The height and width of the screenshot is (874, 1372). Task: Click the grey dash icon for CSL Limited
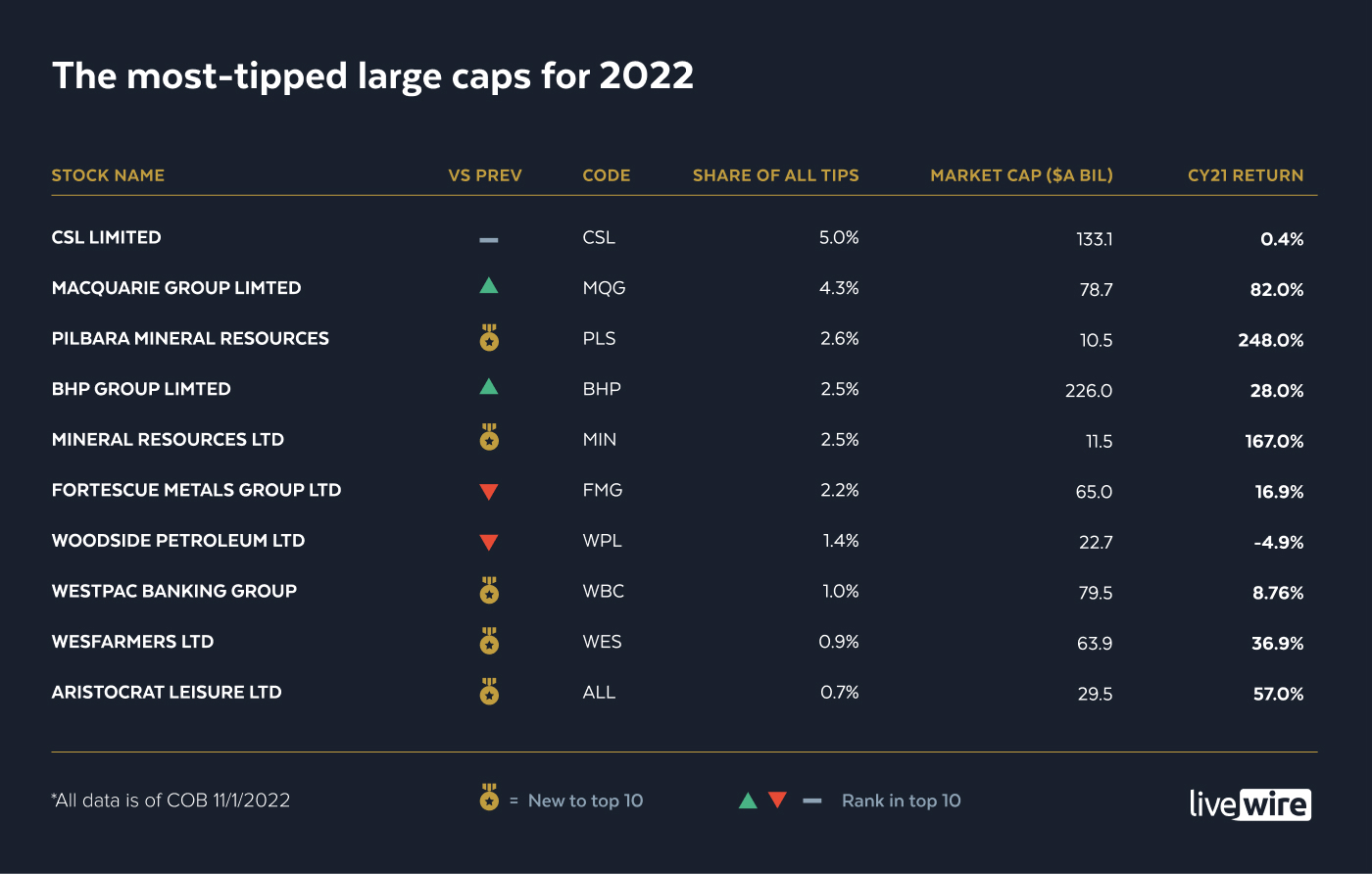point(489,239)
